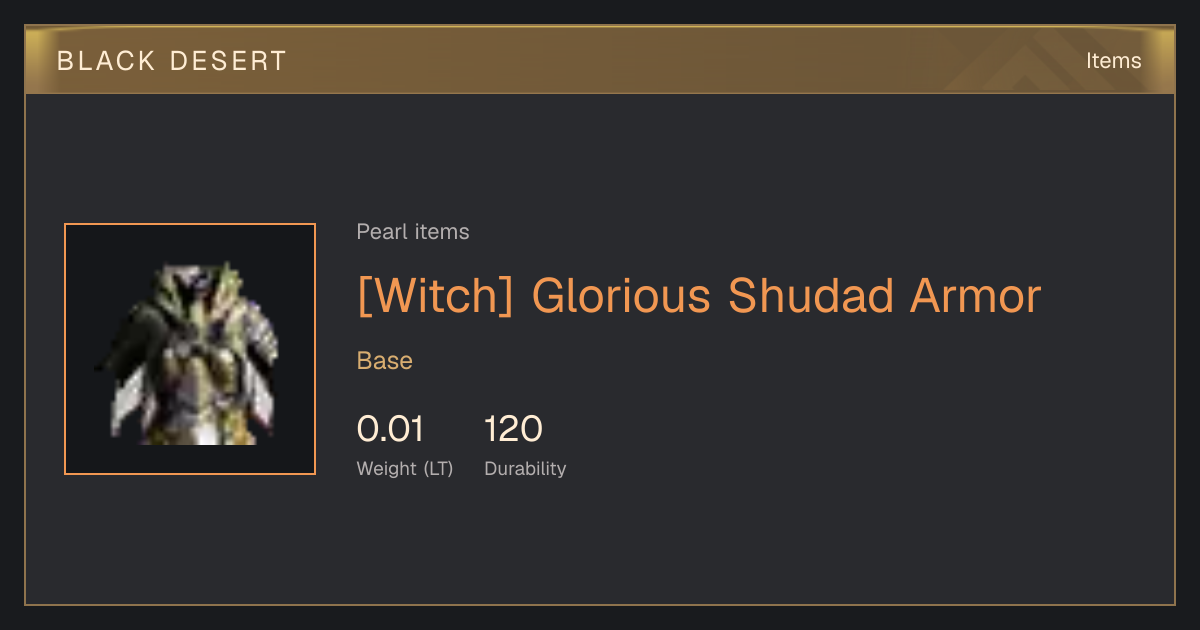Click the gold header banner background
The image size is (1200, 630).
[x=600, y=60]
